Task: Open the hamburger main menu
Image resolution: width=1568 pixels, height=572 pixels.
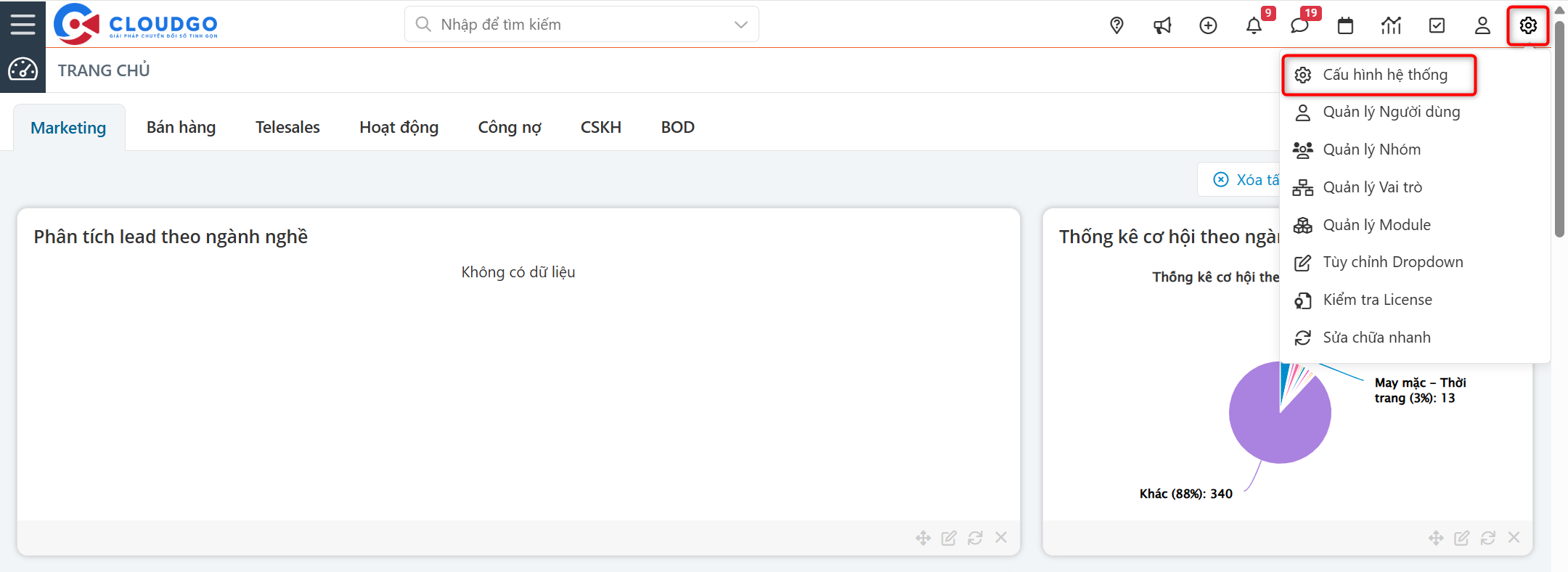Action: 23,24
